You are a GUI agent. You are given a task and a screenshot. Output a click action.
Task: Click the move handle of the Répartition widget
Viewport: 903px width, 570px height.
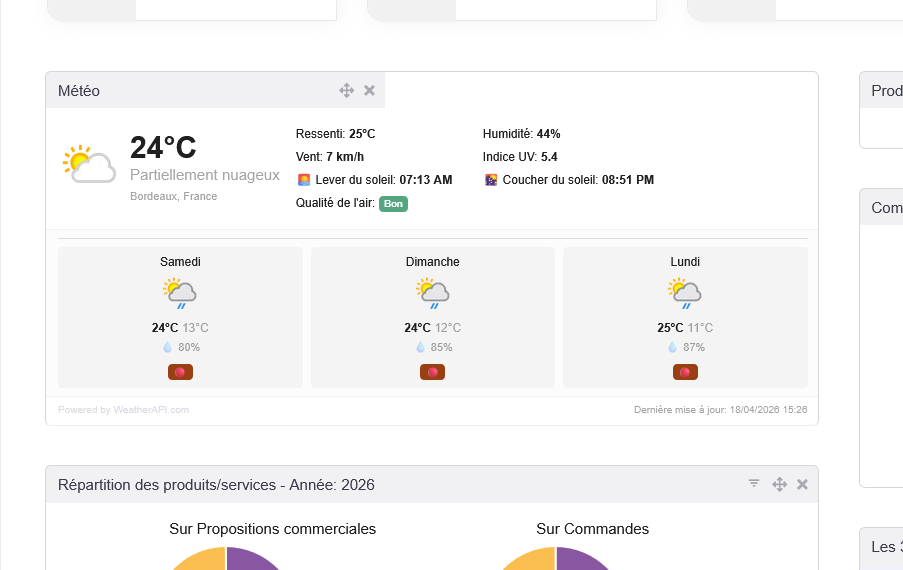[x=780, y=484]
